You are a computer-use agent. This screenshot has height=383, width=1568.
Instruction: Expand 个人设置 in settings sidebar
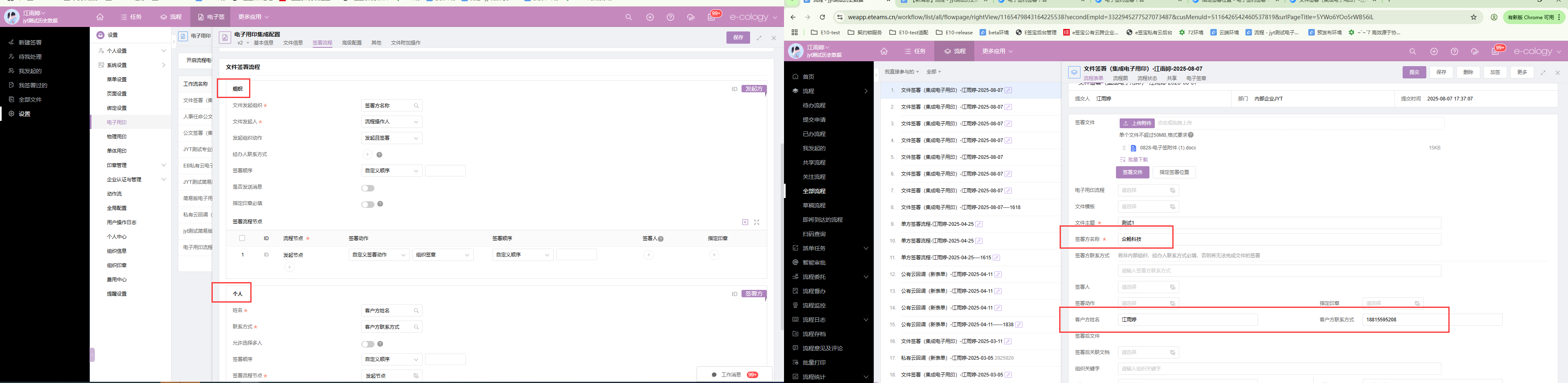click(x=164, y=51)
